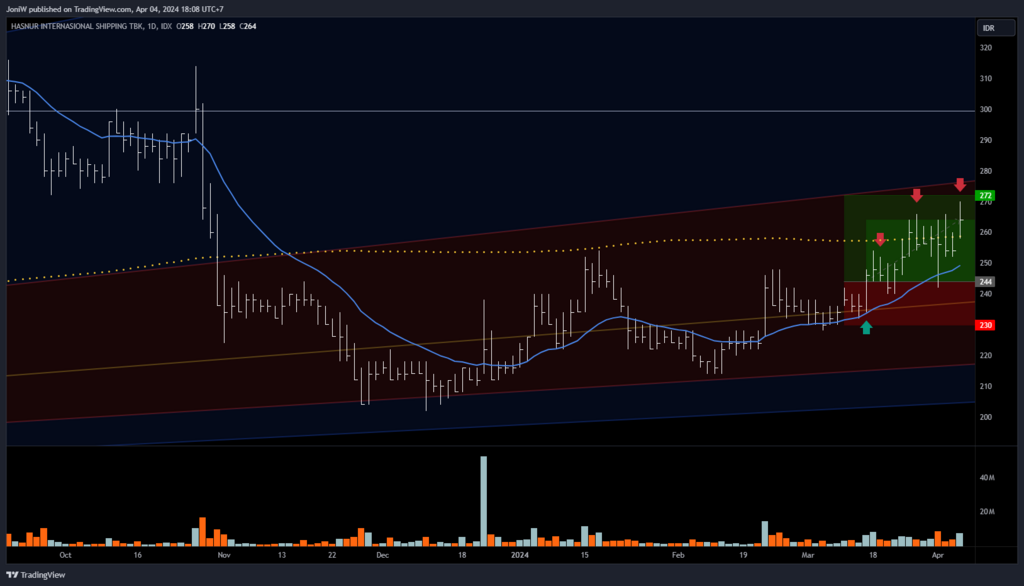Click the 40M volume axis label

click(987, 479)
